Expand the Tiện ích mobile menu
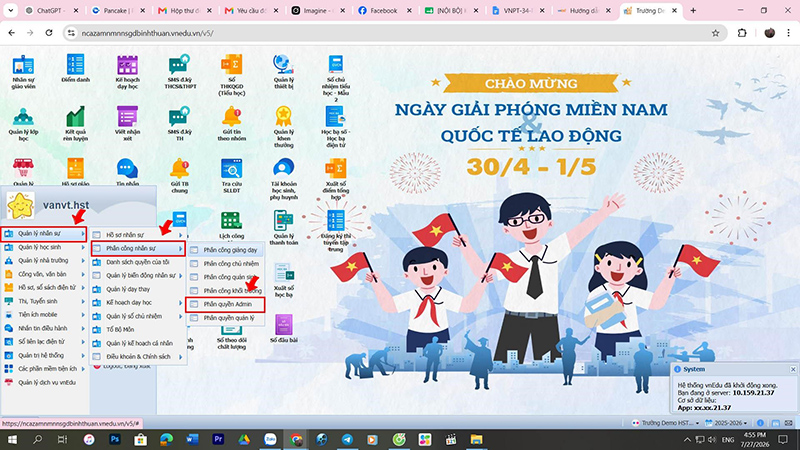This screenshot has height=450, width=800. coord(44,315)
